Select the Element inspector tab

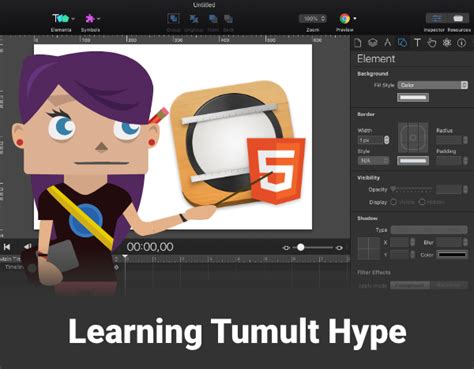(402, 43)
